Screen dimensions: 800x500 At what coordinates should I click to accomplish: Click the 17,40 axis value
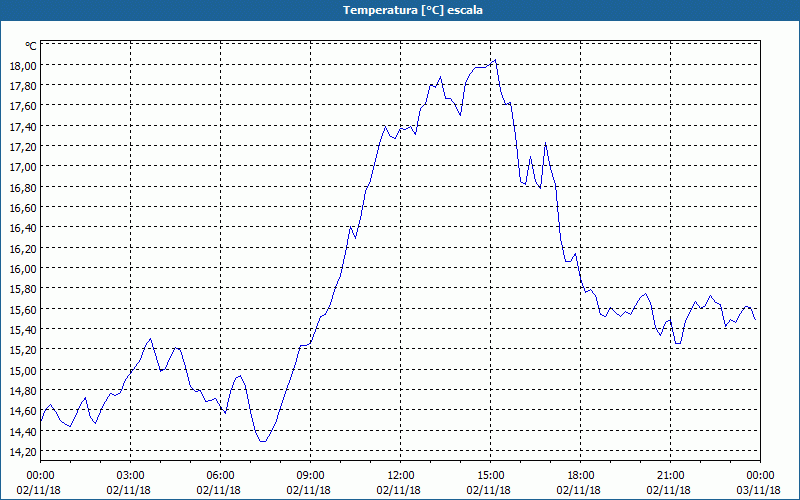click(23, 127)
